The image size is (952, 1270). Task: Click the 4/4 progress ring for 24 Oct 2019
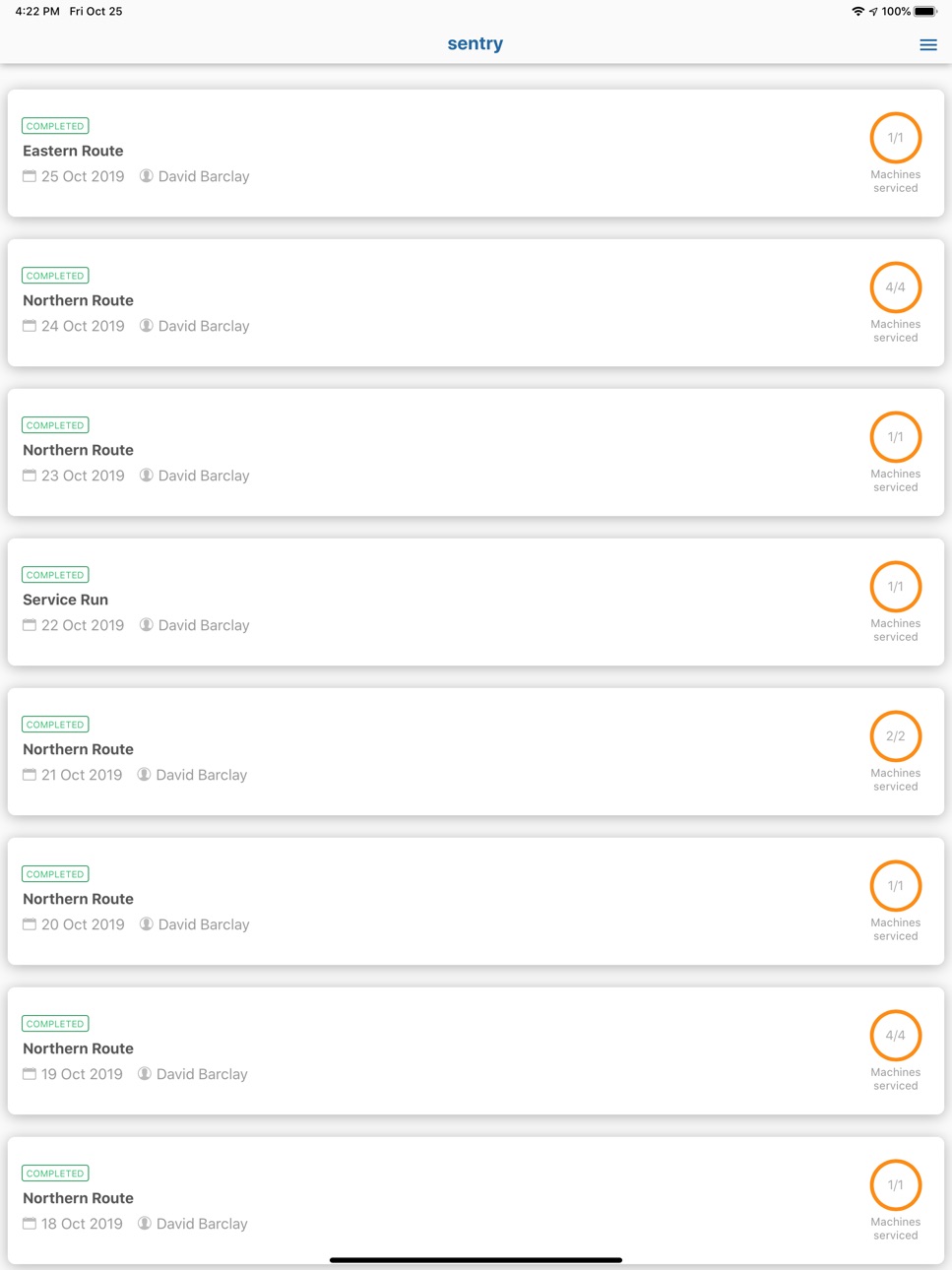pos(895,287)
